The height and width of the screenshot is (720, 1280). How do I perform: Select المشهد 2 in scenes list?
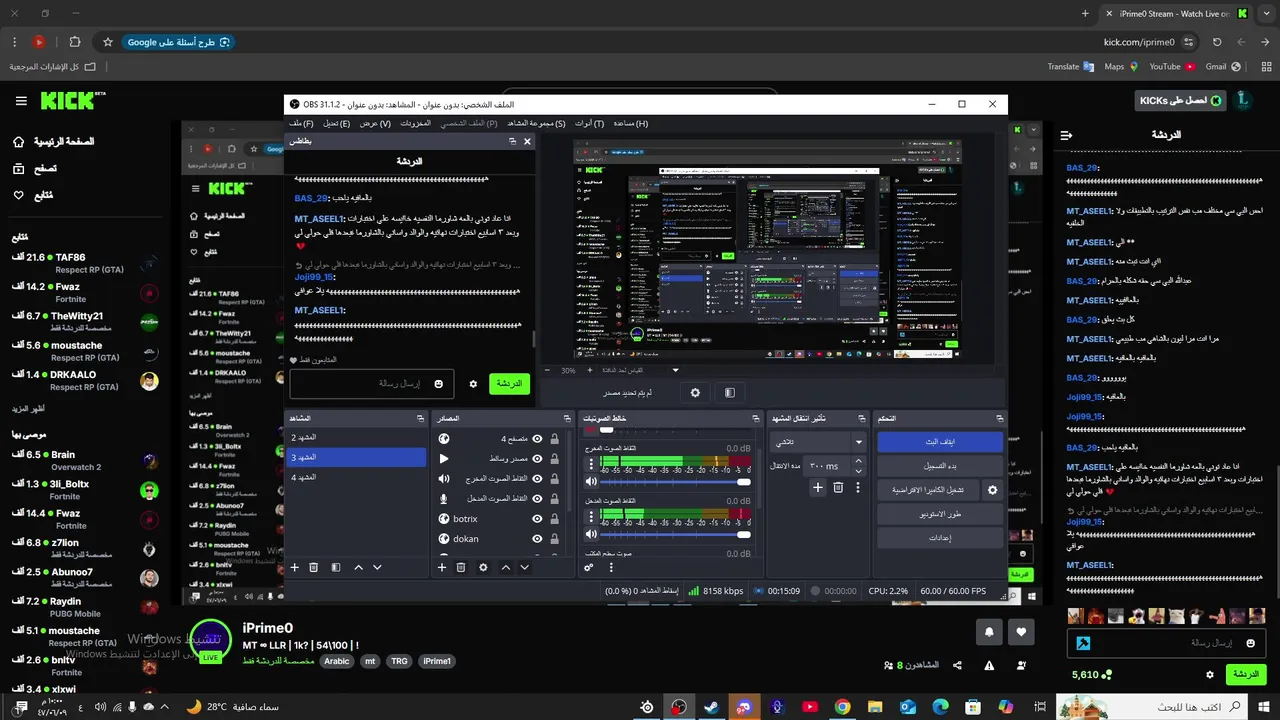356,438
